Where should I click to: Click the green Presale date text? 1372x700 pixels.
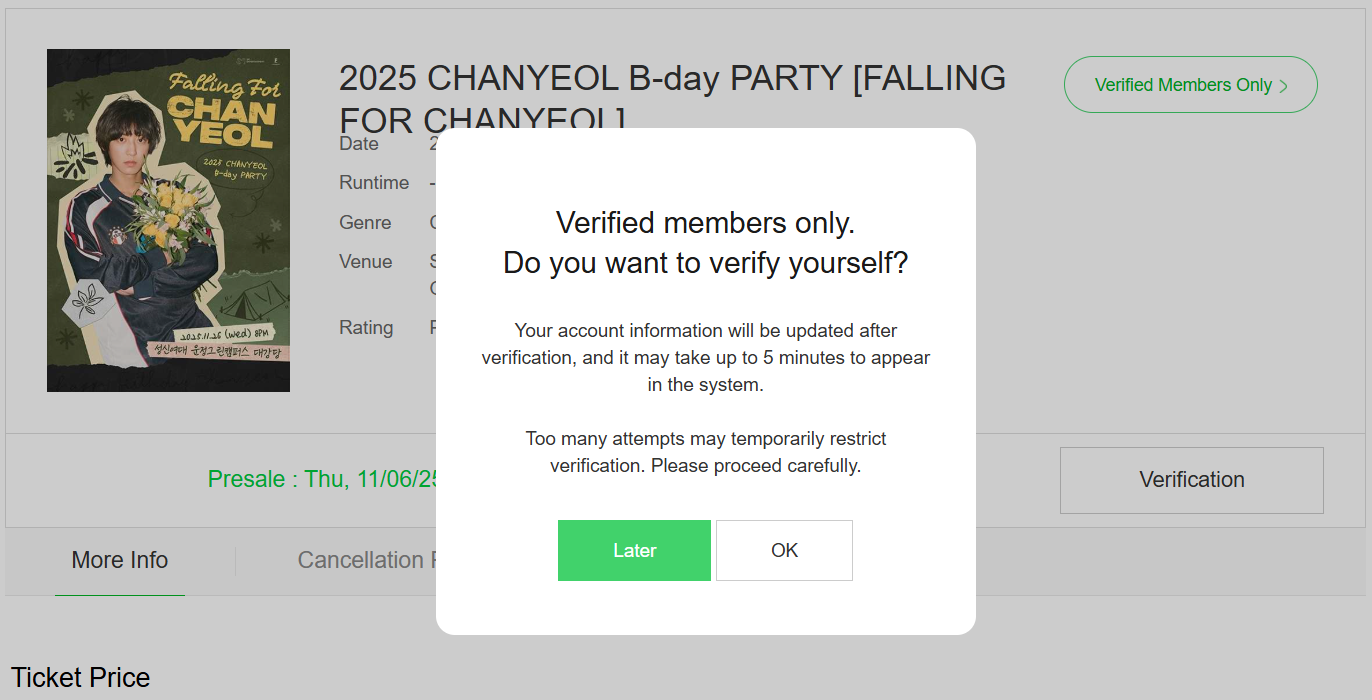point(322,479)
